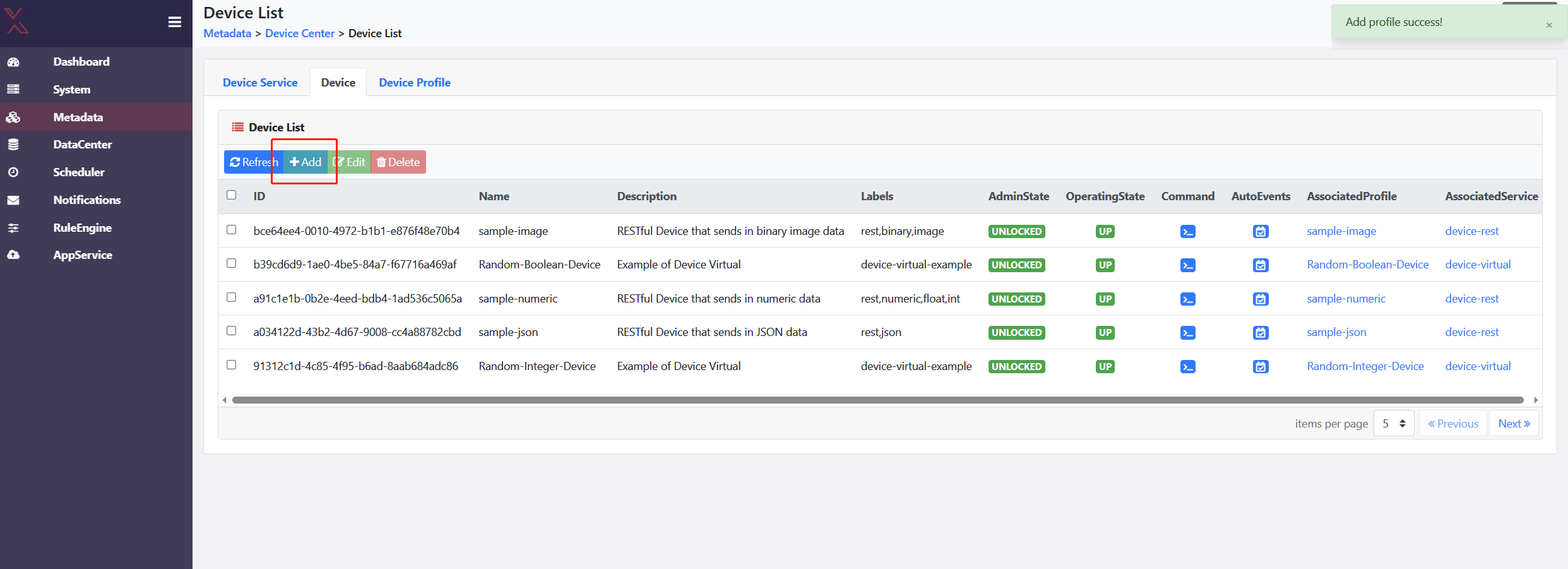Collapse the sidebar using the hamburger icon
The width and height of the screenshot is (1568, 569).
point(174,21)
